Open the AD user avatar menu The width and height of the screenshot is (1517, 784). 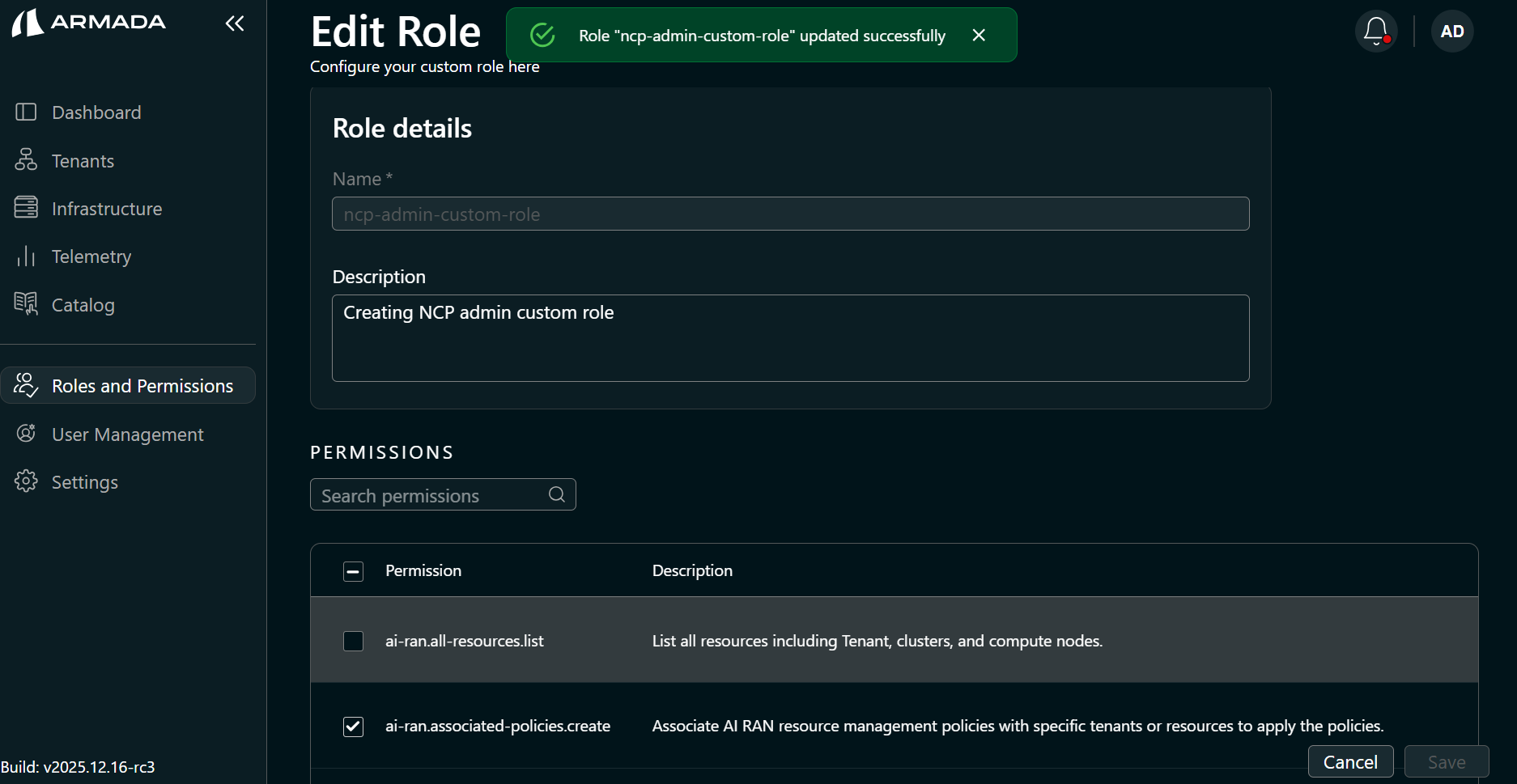coord(1451,31)
